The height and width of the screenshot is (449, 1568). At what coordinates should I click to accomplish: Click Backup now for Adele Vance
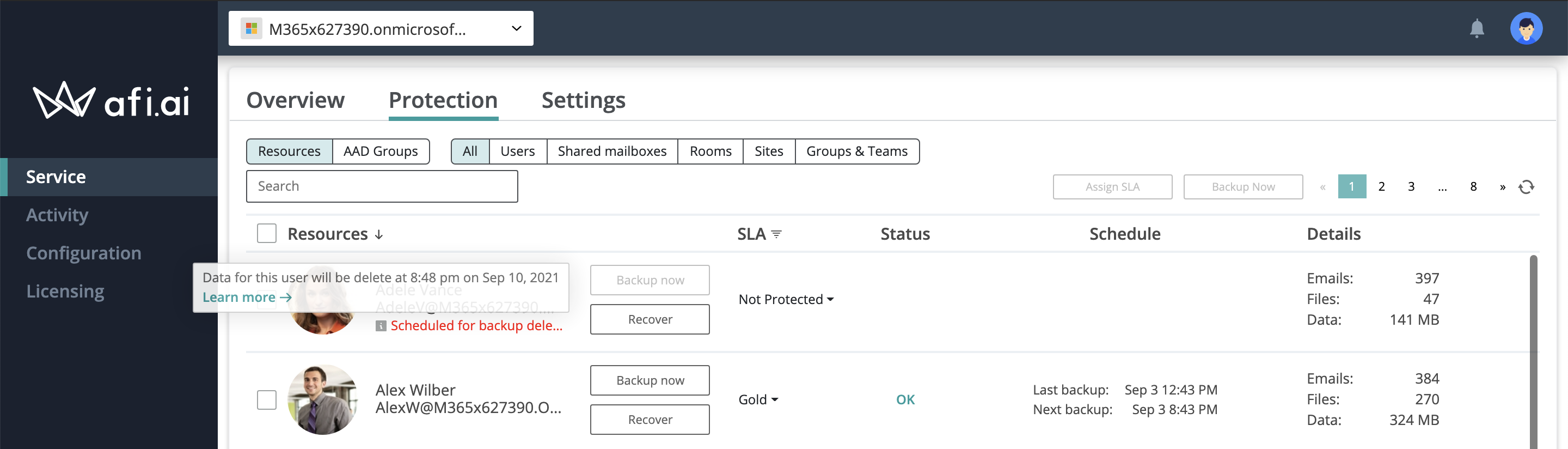coord(650,280)
